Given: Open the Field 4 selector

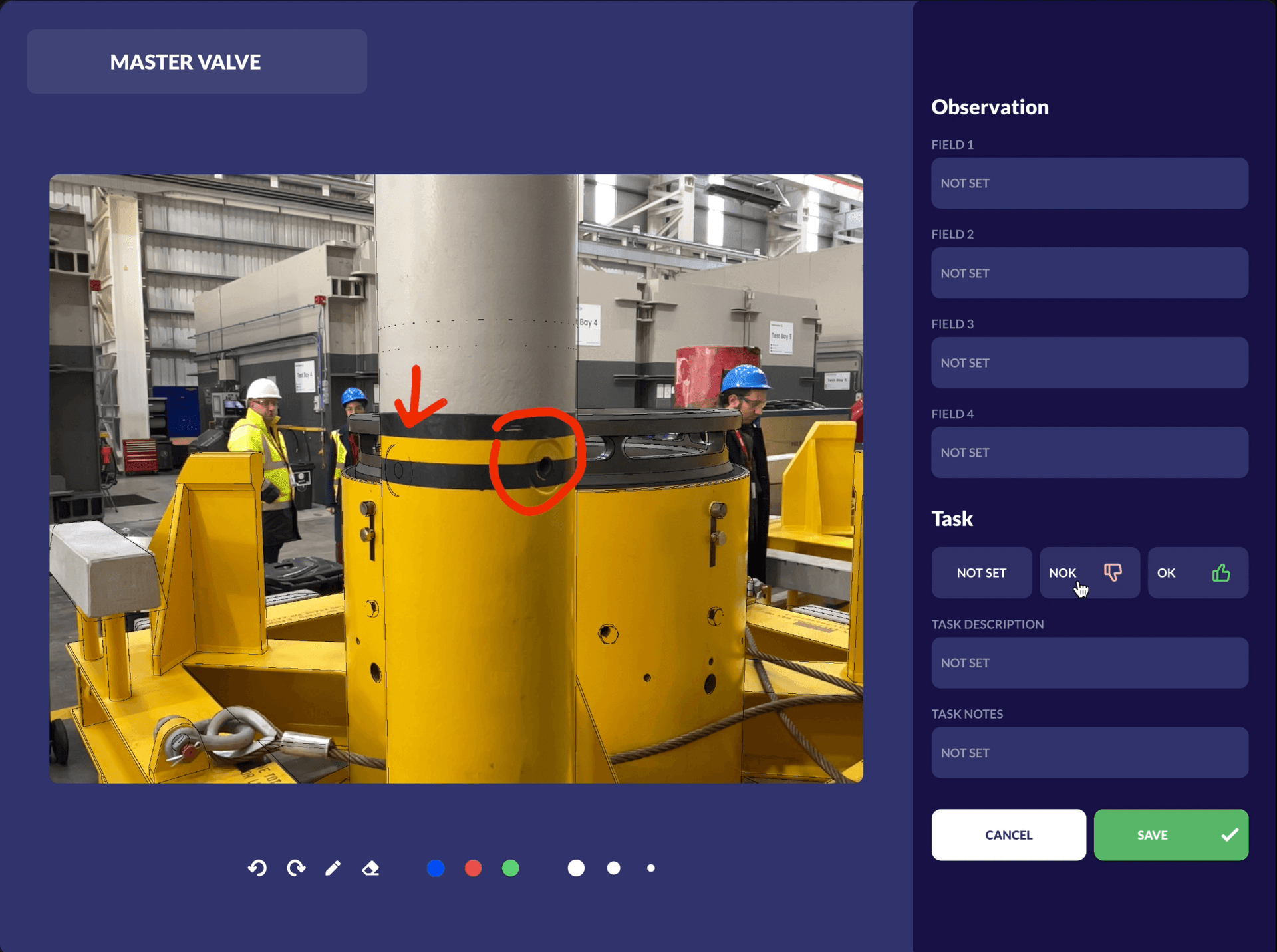Looking at the screenshot, I should [x=1089, y=452].
